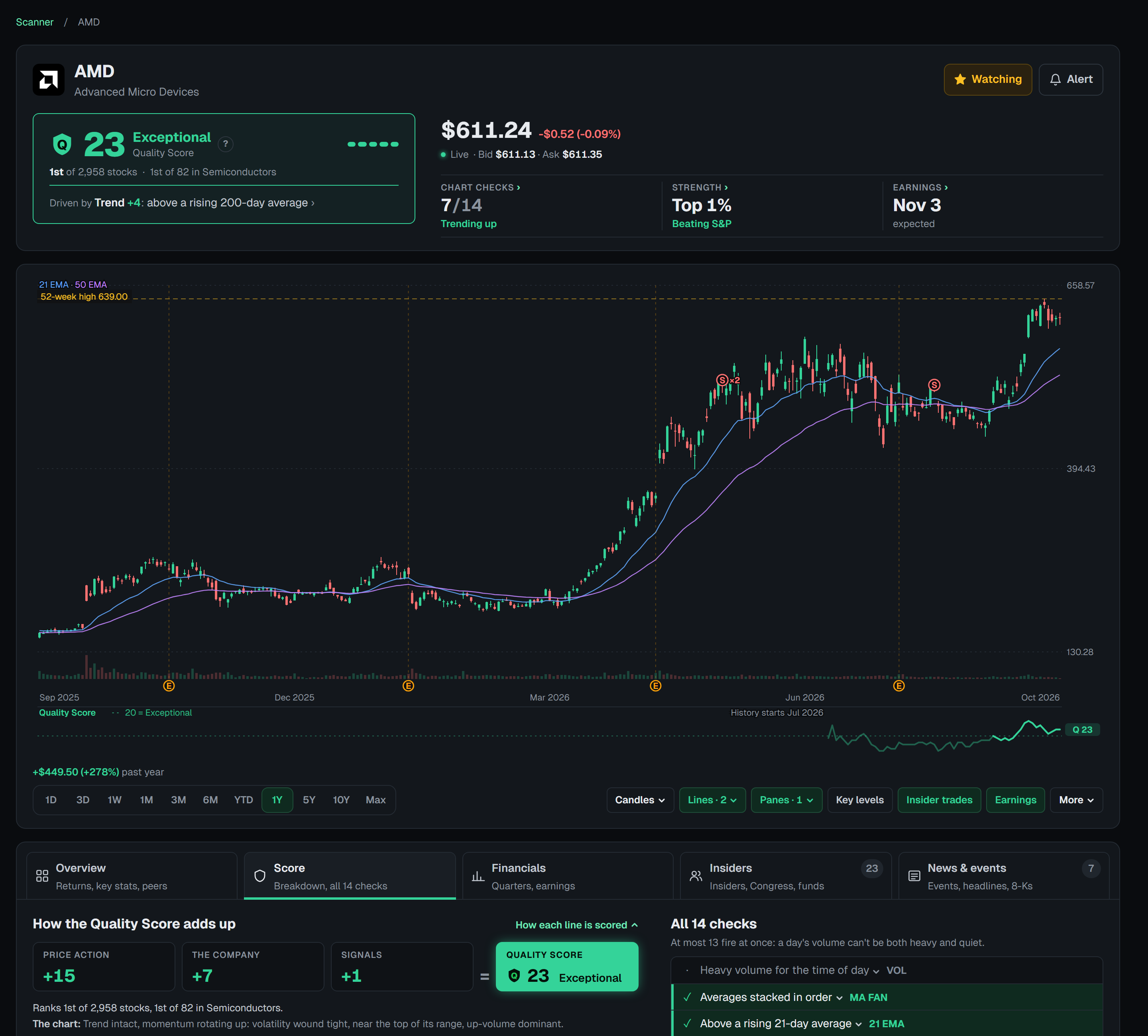Click the News & events newspaper icon
The width and height of the screenshot is (1148, 1036).
click(914, 876)
